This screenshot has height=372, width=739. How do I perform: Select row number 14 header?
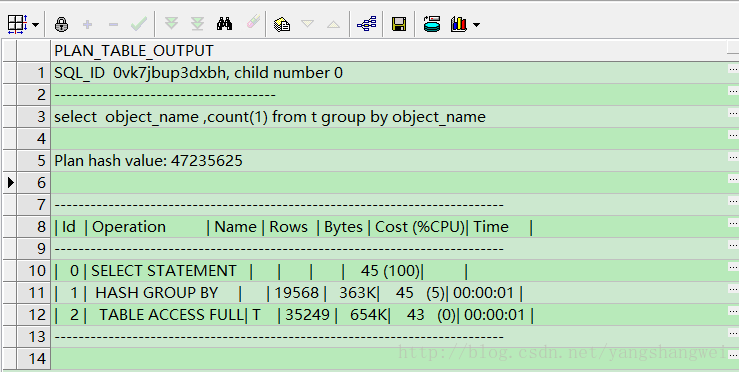coord(33,358)
